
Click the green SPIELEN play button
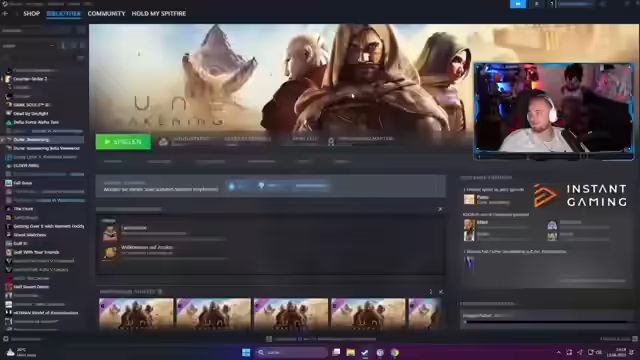(x=123, y=142)
